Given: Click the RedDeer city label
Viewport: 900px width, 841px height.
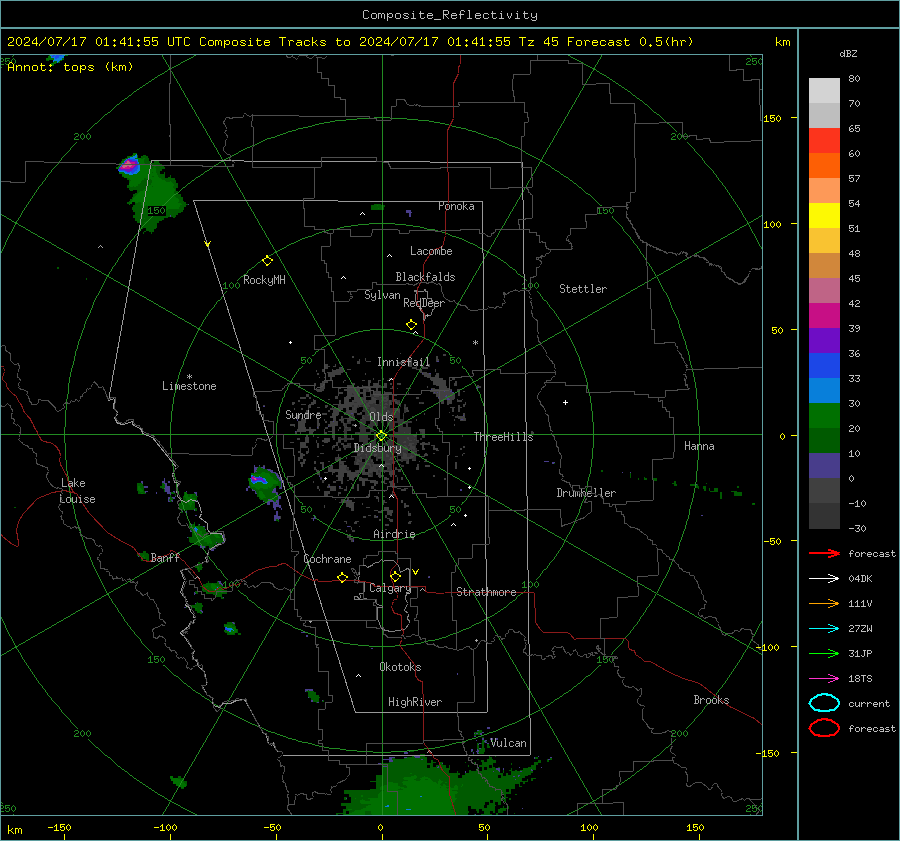Looking at the screenshot, I should (x=424, y=303).
